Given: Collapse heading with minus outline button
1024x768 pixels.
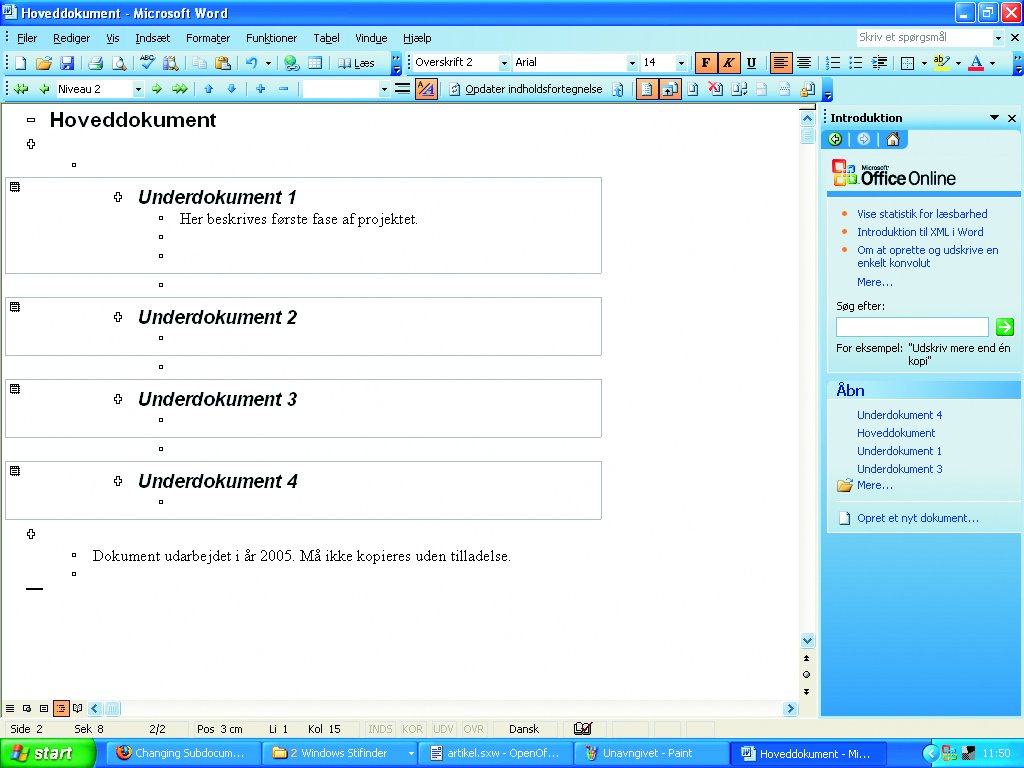Looking at the screenshot, I should tap(283, 89).
